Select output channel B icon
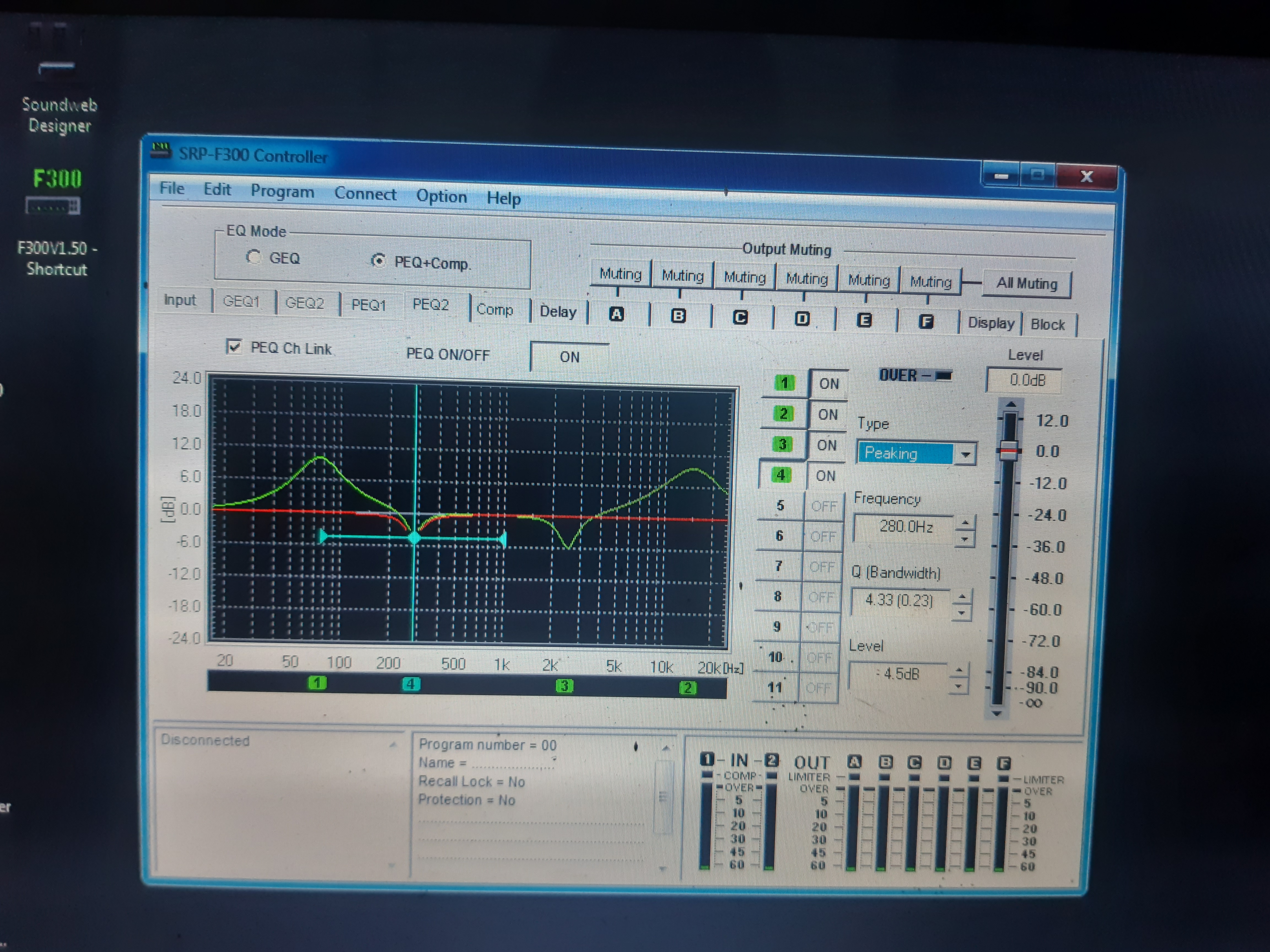The image size is (1270, 952). 678,316
